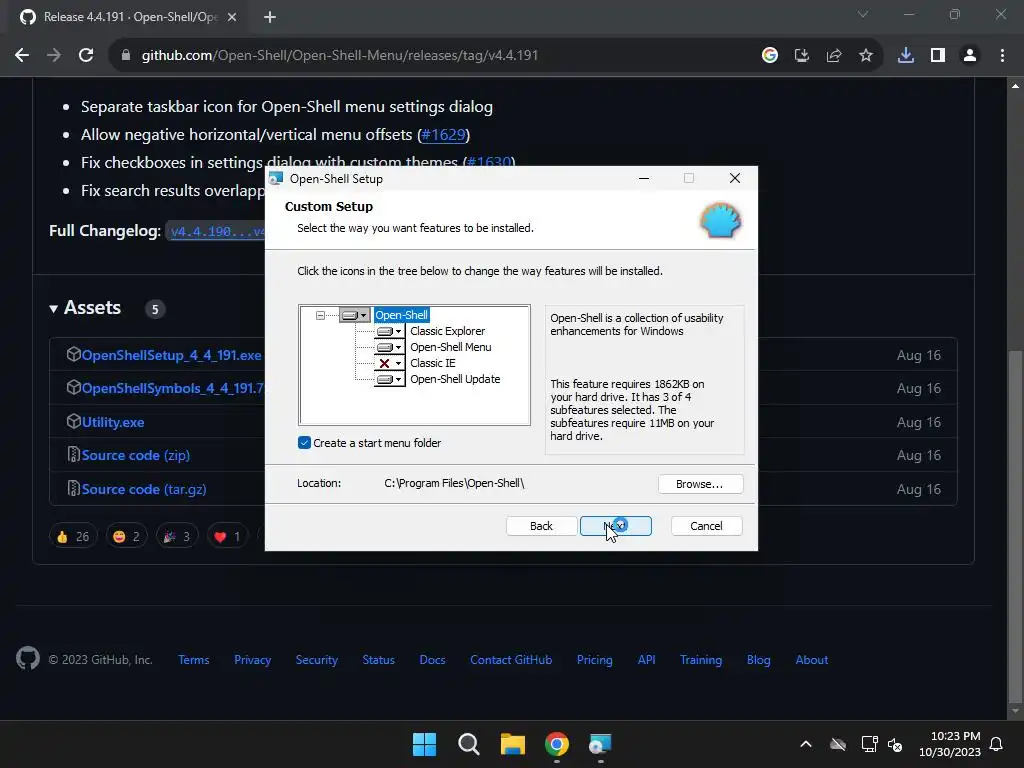The width and height of the screenshot is (1024, 768).
Task: Open Chrome profile icon
Action: click(970, 56)
